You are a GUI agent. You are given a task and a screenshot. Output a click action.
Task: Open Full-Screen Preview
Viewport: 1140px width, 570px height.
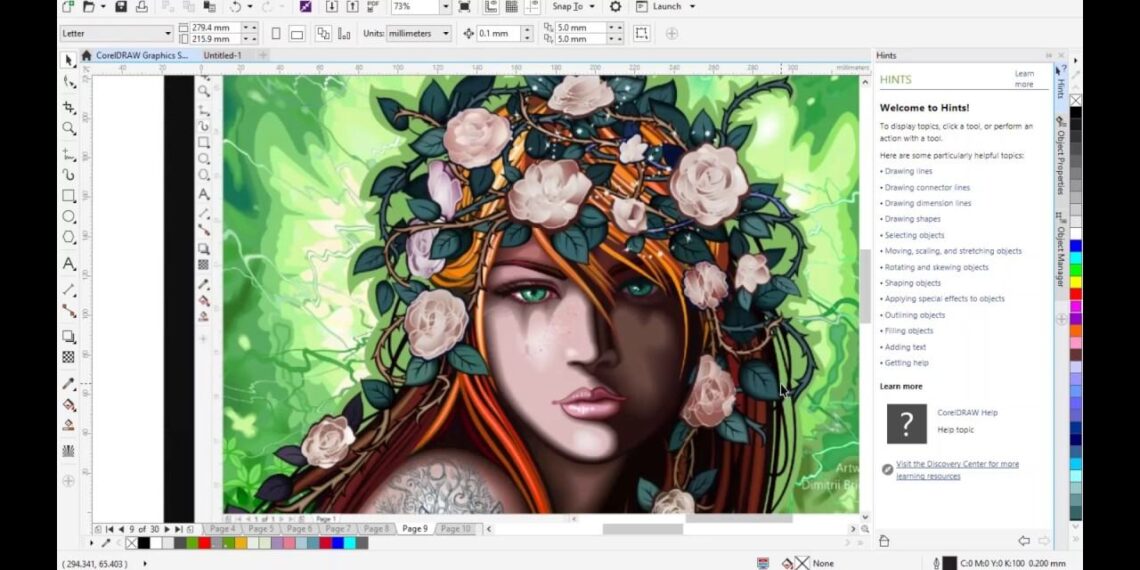(x=465, y=7)
